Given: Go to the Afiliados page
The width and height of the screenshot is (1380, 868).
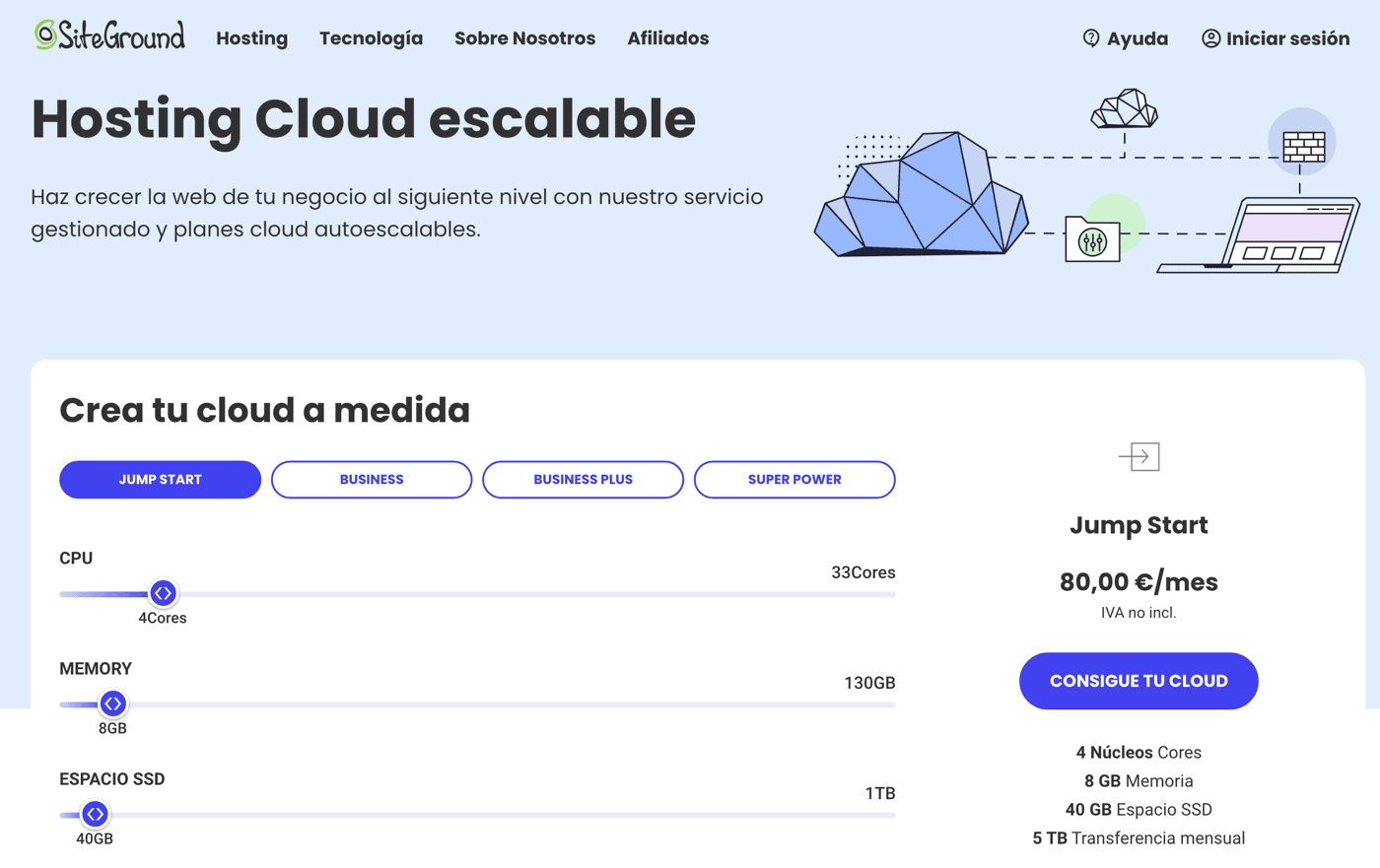Looking at the screenshot, I should [668, 38].
